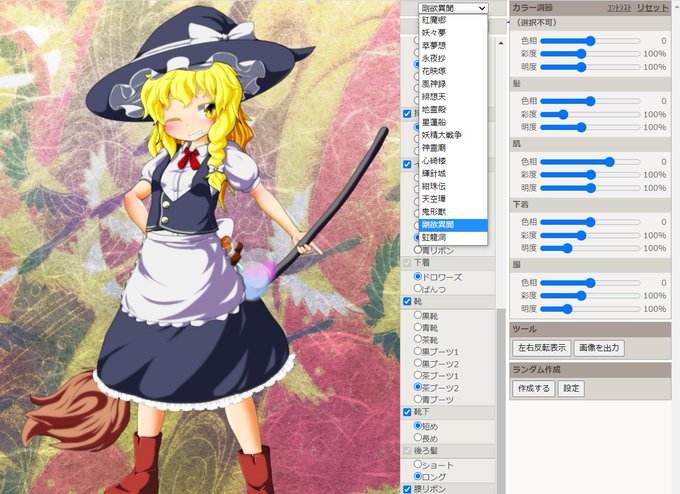Select the 黒靴 radio option
The image size is (680, 494).
point(418,315)
